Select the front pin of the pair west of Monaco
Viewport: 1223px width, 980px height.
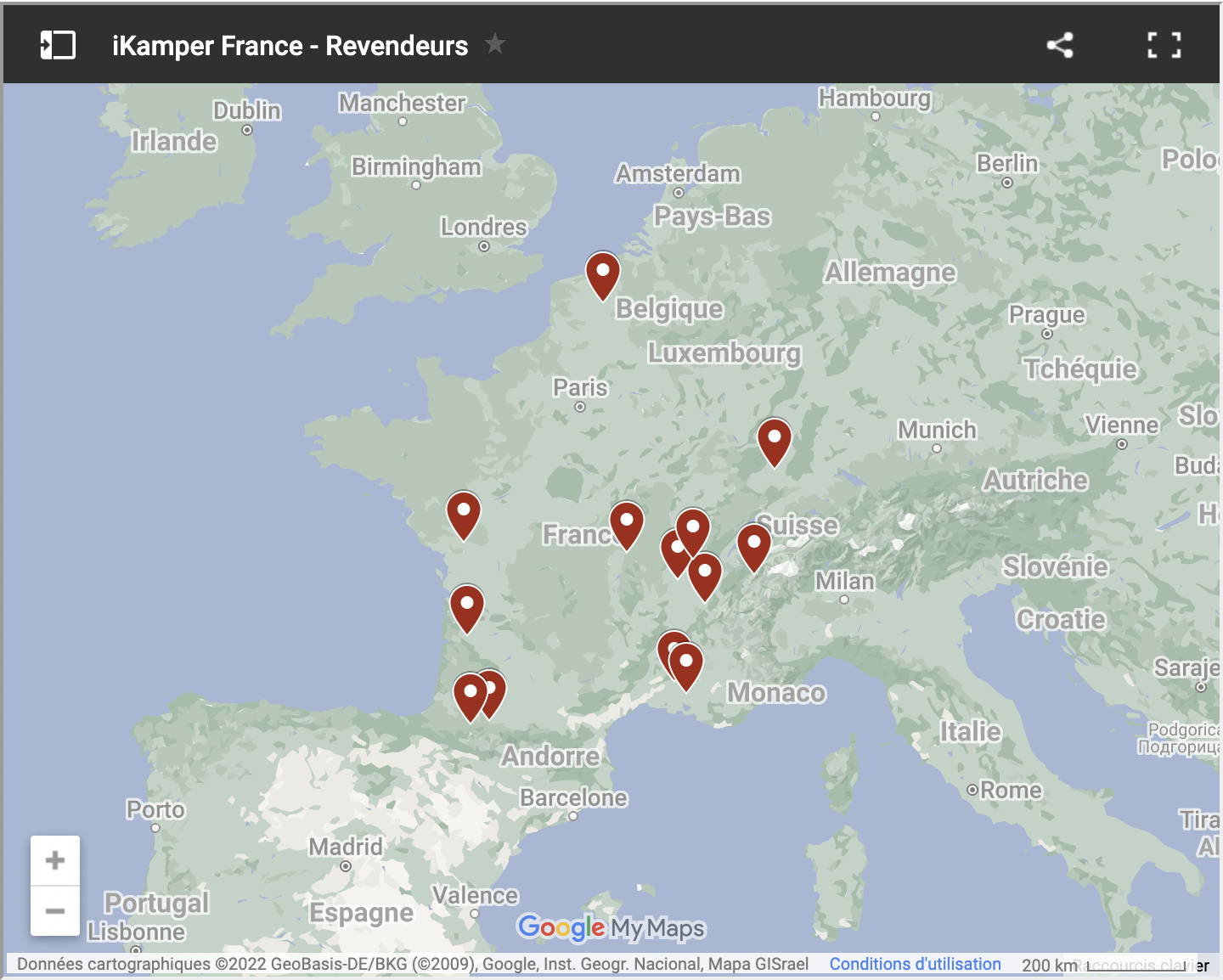coord(686,667)
